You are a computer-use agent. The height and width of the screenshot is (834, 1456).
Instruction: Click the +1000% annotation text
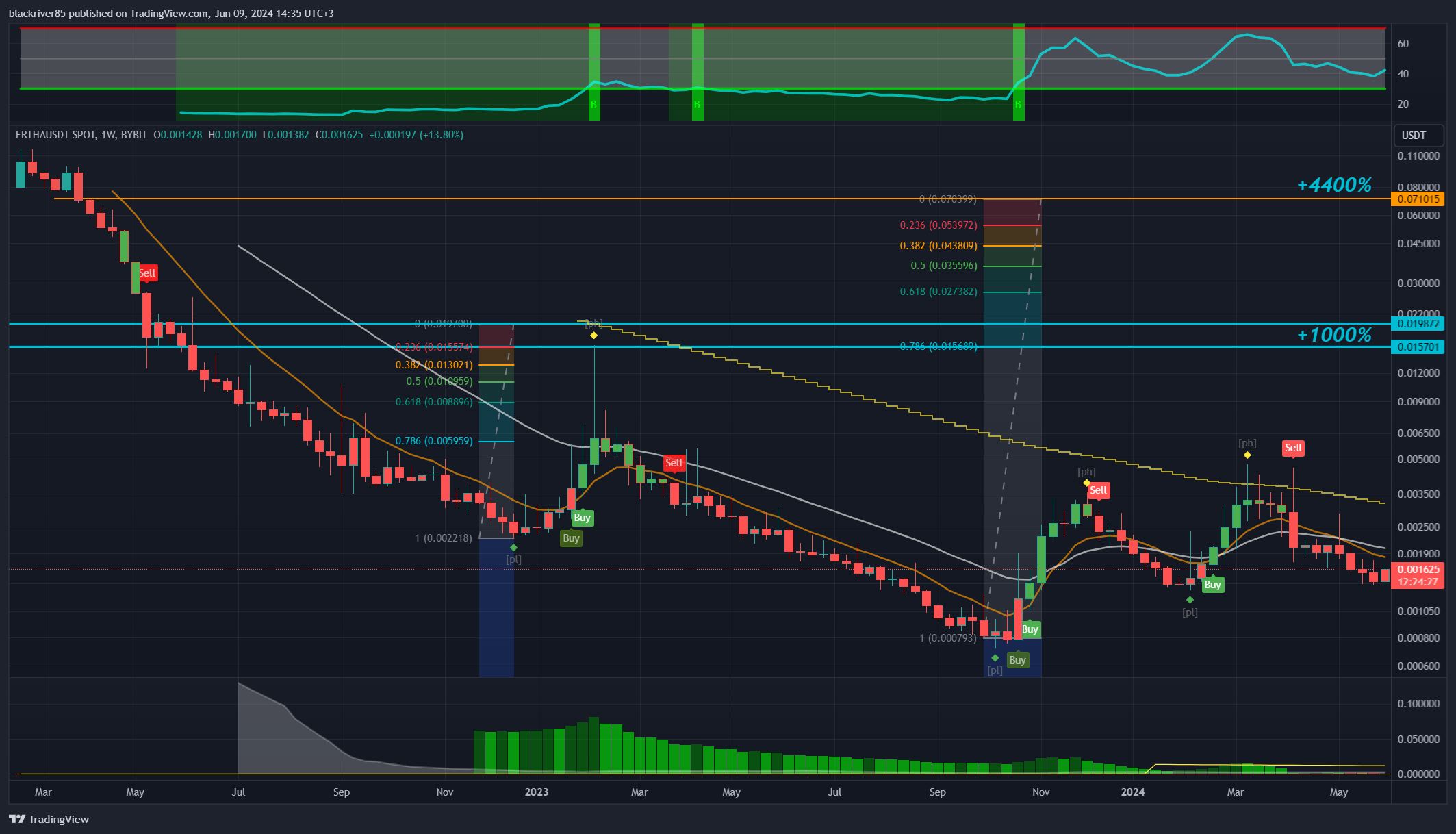tap(1334, 335)
